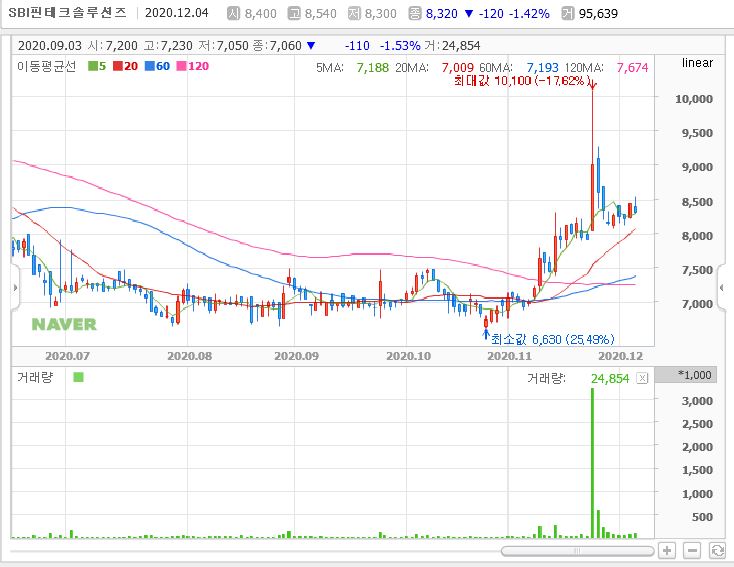Click the low price icon 저
The width and height of the screenshot is (734, 567).
click(x=354, y=13)
